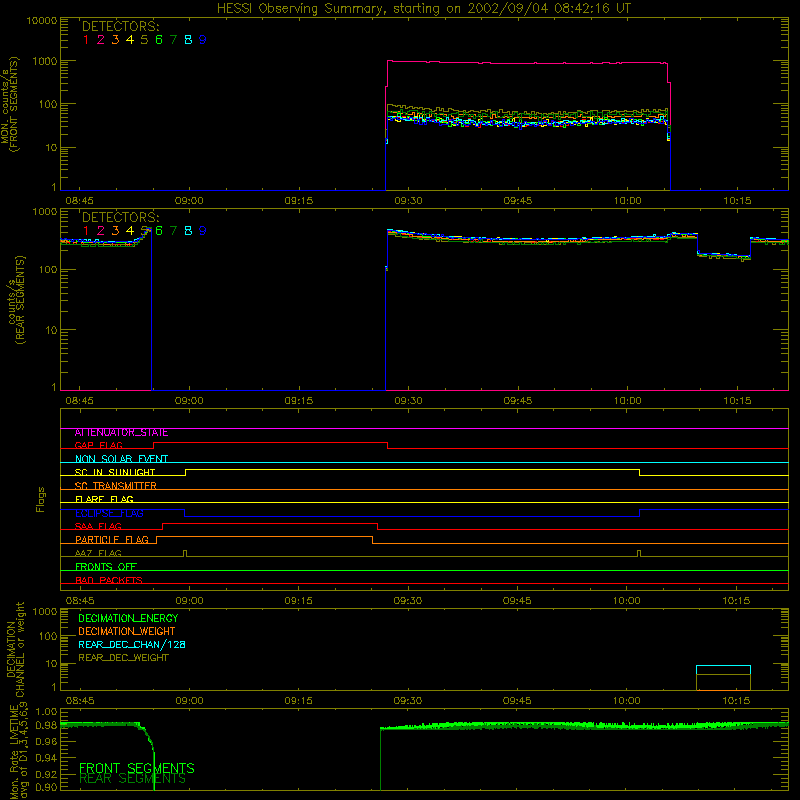Click the PARTICLE_FLAG label
This screenshot has width=800, height=800.
coord(112,540)
